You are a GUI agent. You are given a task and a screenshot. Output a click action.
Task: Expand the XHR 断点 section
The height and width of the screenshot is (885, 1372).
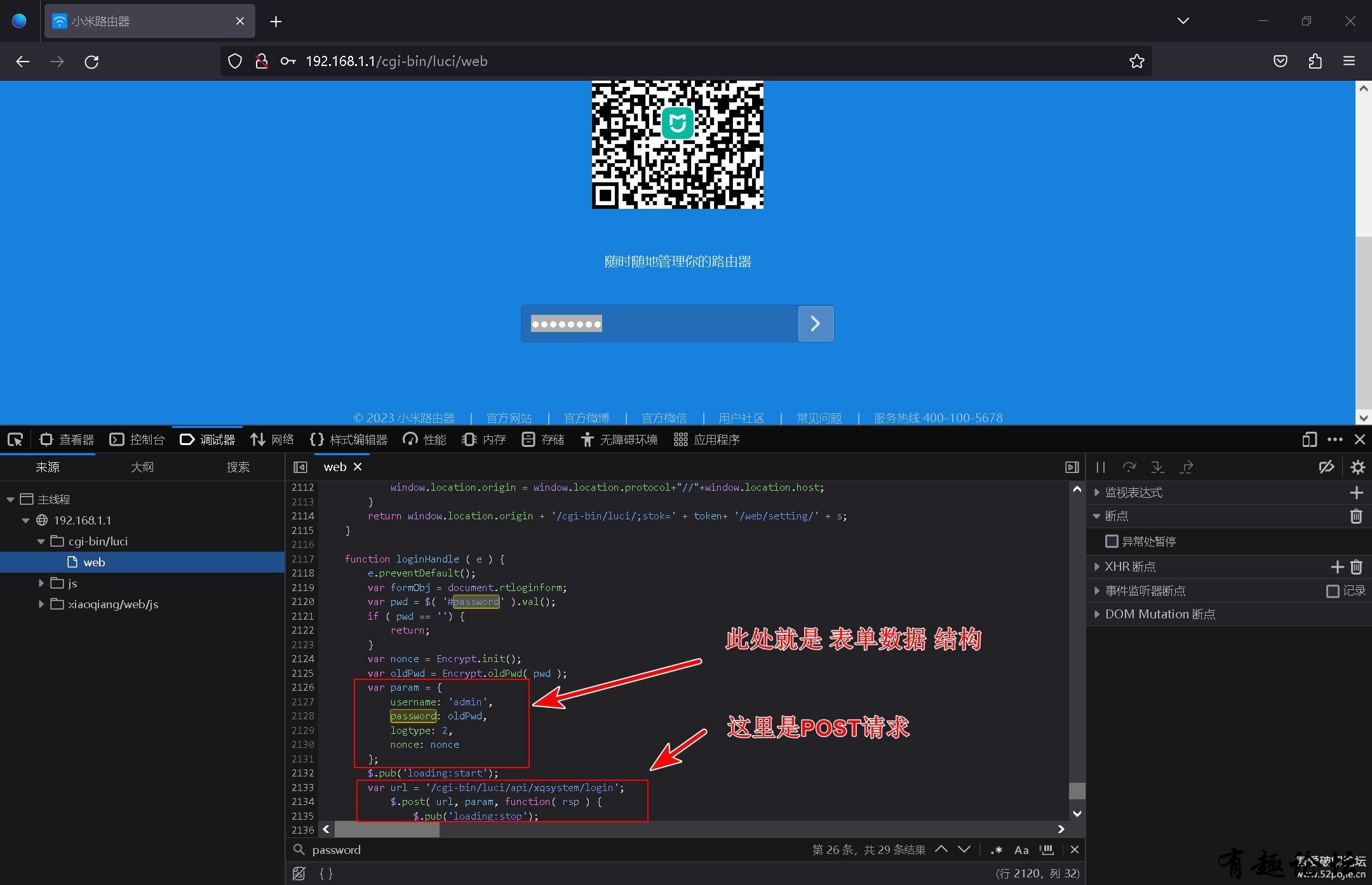pyautogui.click(x=1096, y=566)
